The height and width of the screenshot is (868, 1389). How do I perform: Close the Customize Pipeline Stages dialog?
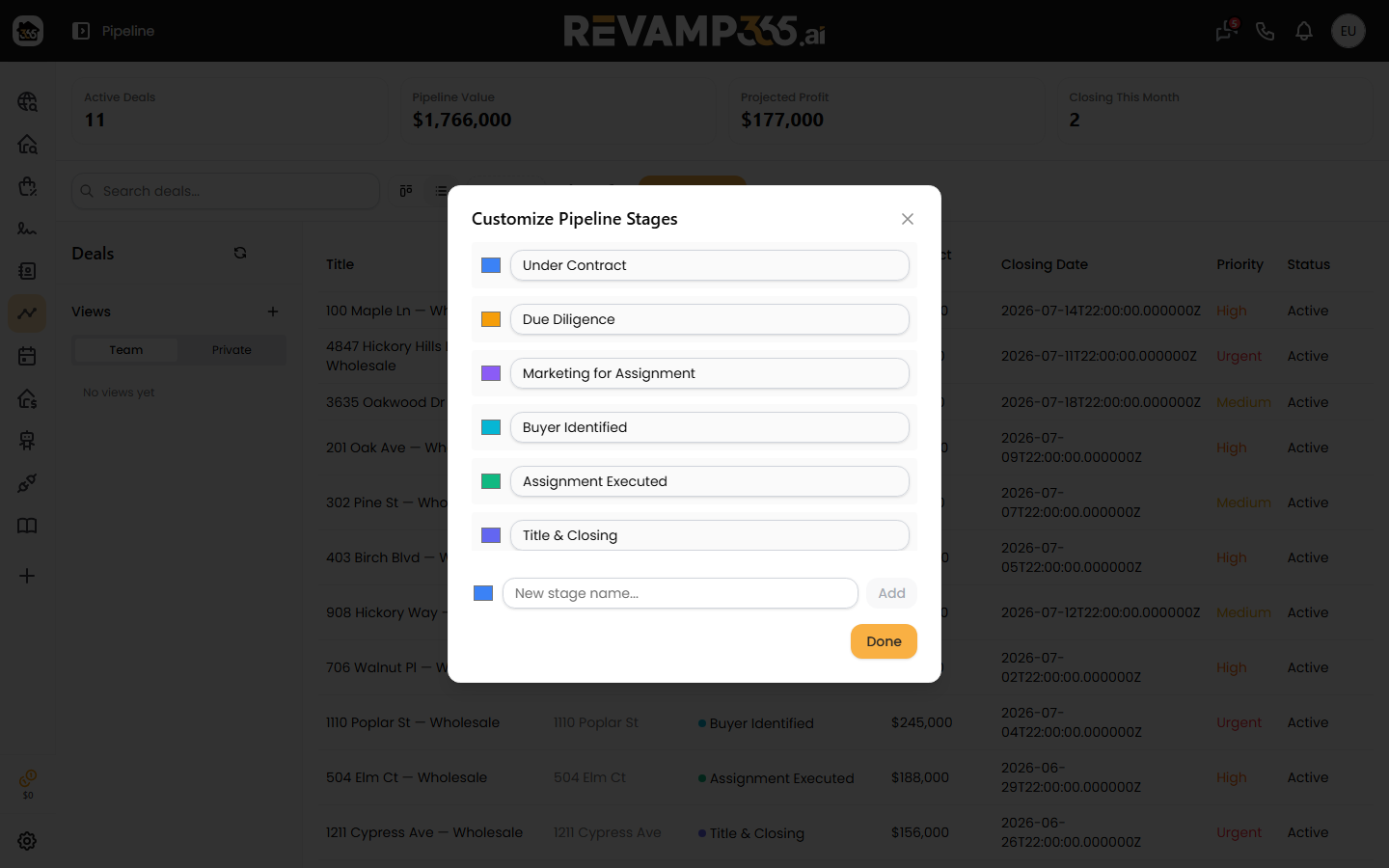pos(908,219)
